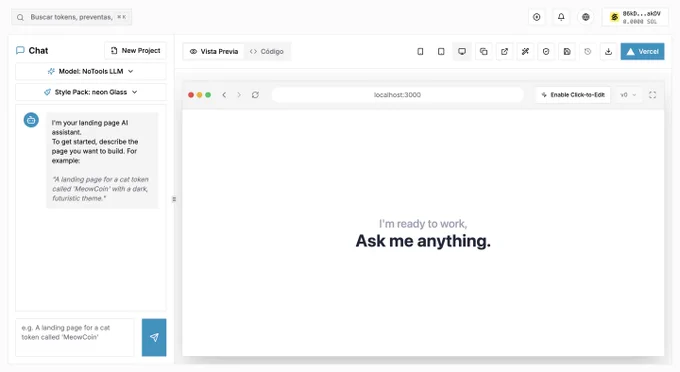Viewport: 680px width, 372px height.
Task: Open preview in a new window
Action: click(504, 52)
